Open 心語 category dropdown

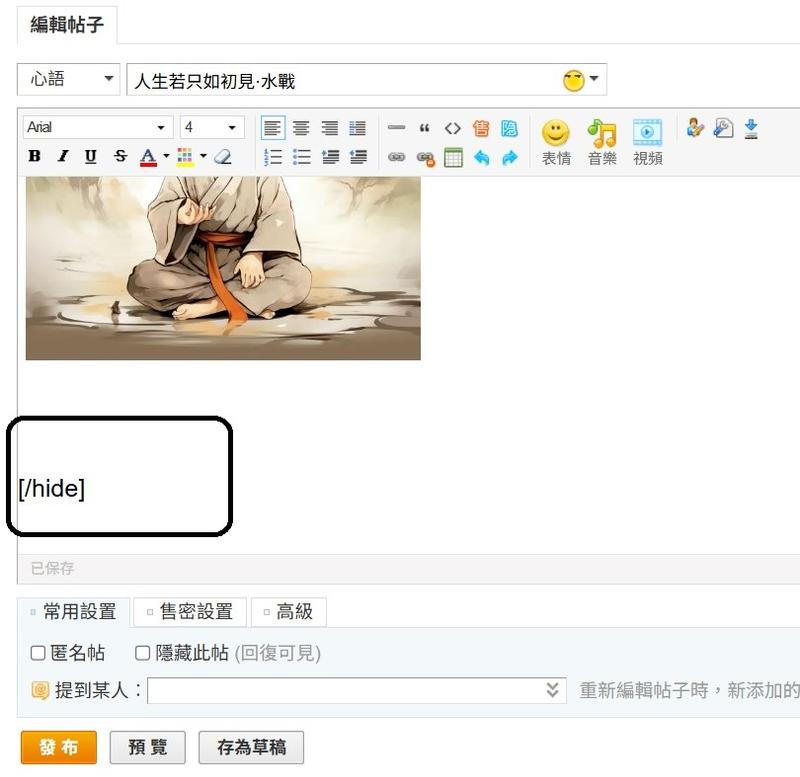click(x=68, y=79)
